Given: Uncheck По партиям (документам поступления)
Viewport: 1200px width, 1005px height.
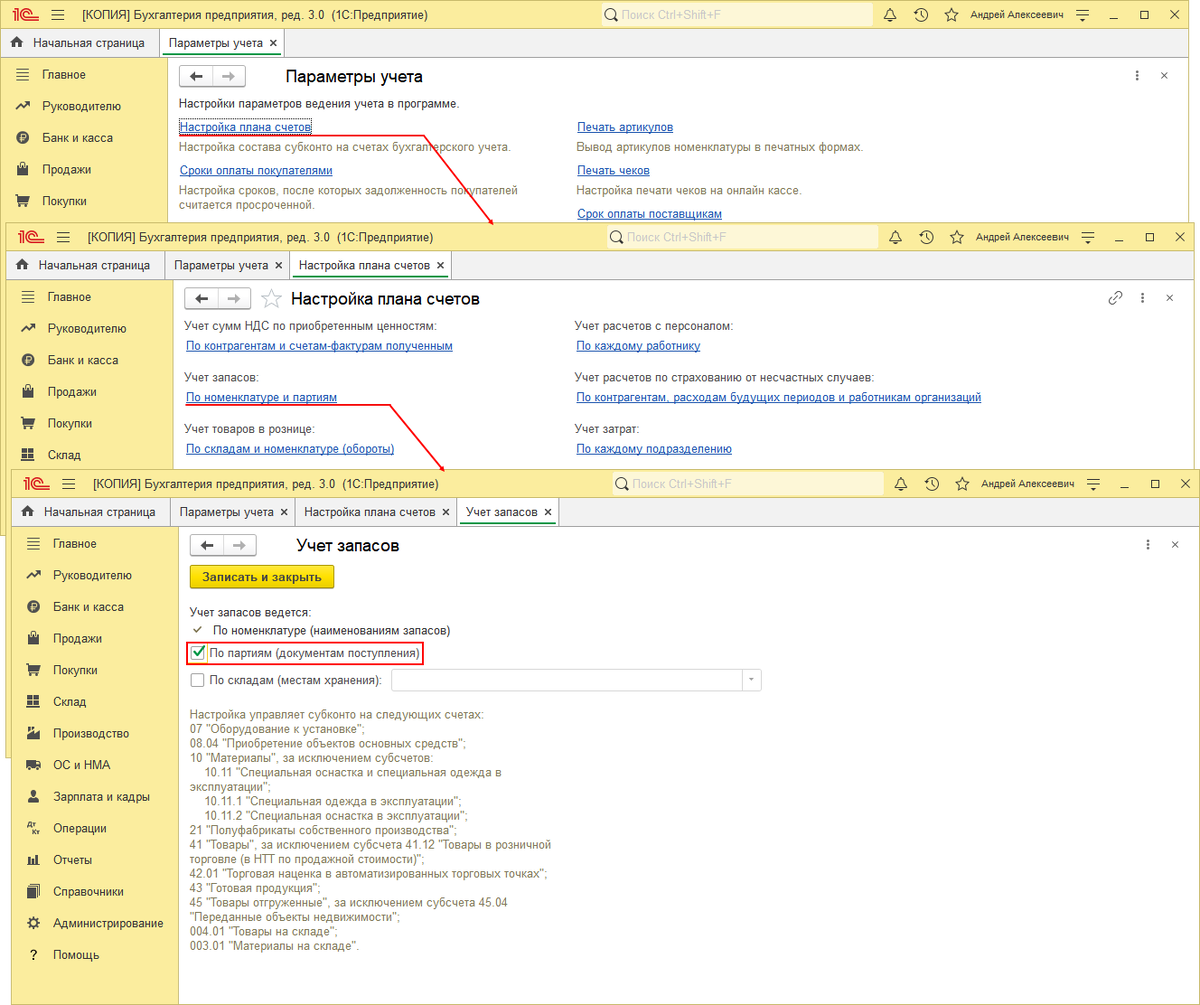Looking at the screenshot, I should click(x=198, y=654).
